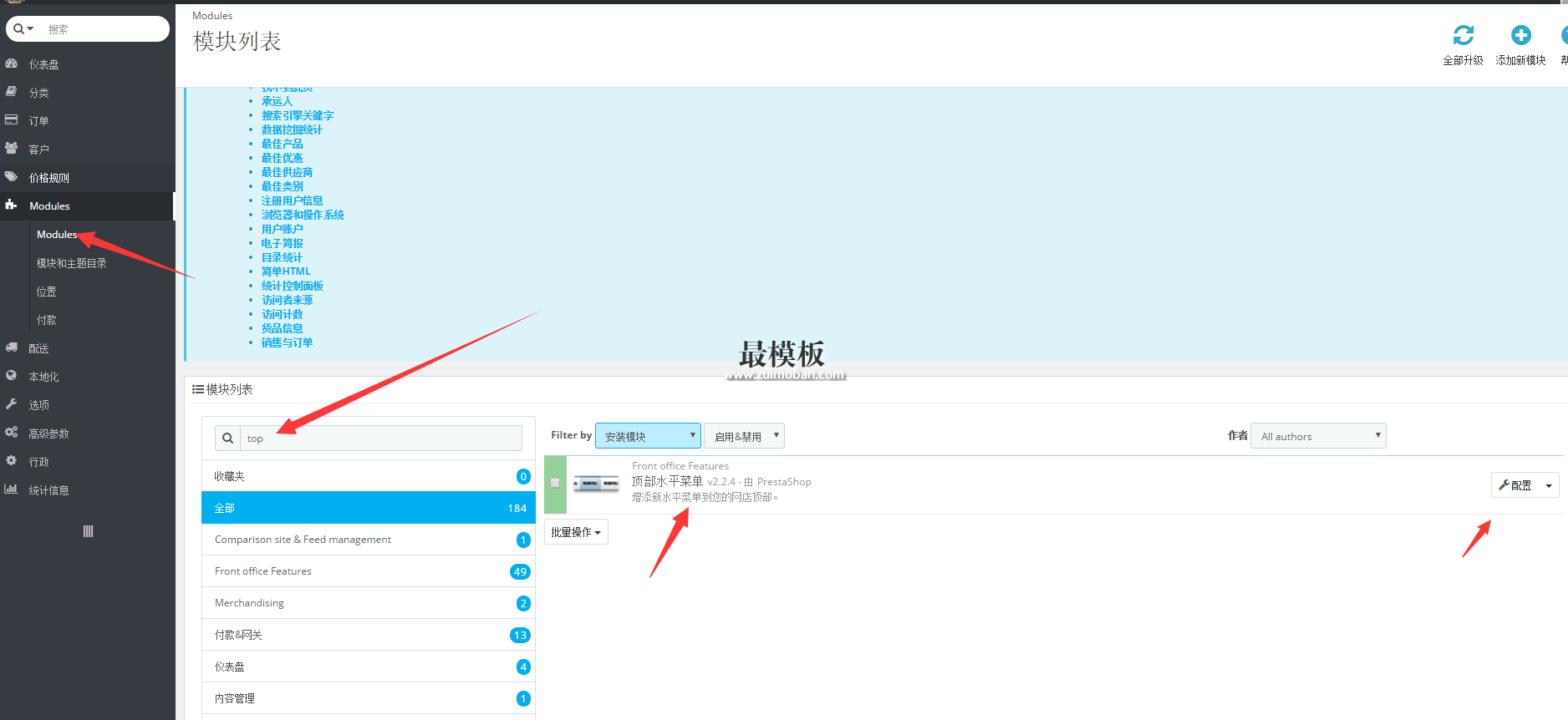The image size is (1568, 720).
Task: Click the 统计信息 bar chart icon
Action: [12, 489]
